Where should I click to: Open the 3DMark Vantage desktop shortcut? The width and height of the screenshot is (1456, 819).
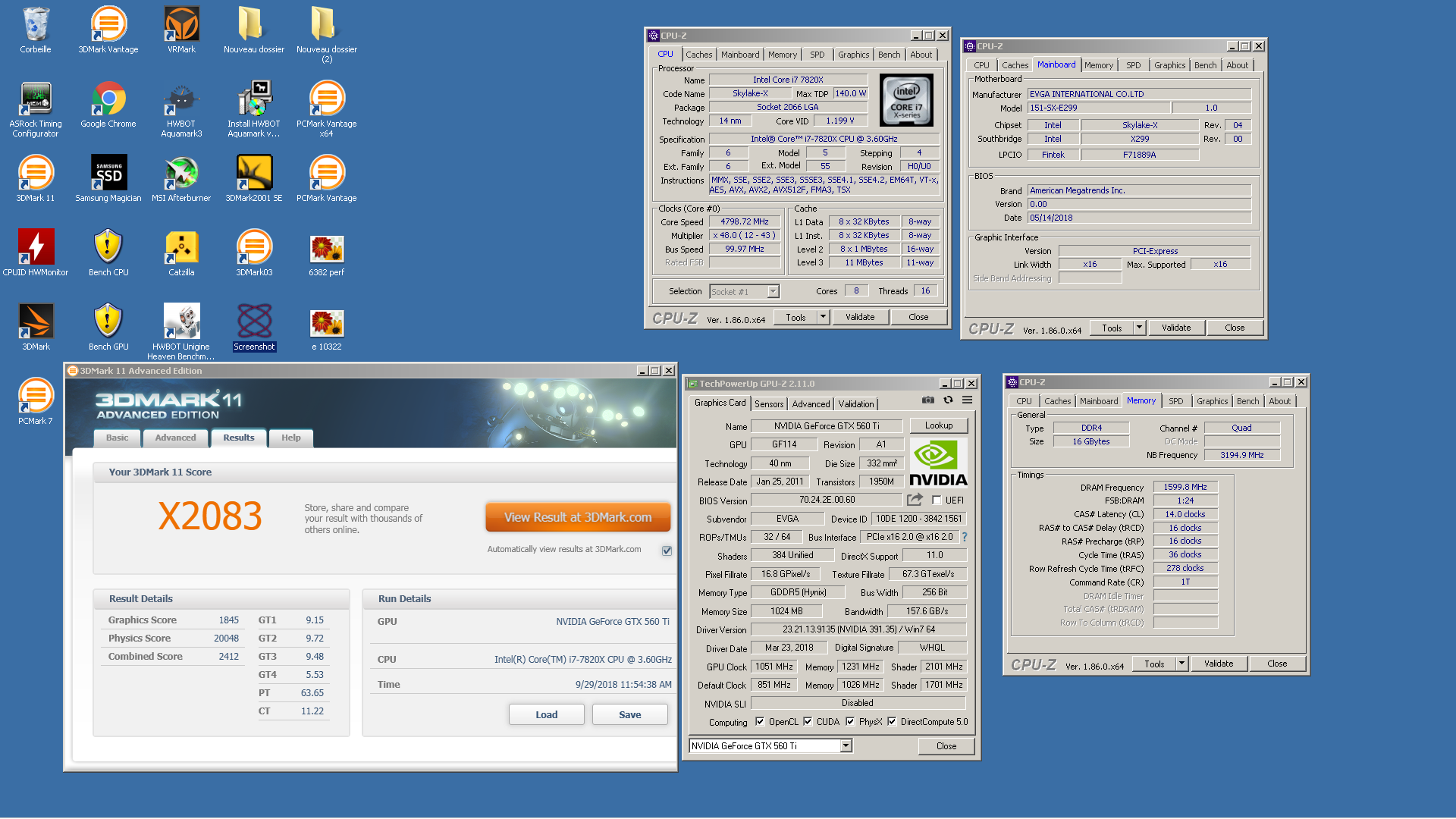point(108,30)
